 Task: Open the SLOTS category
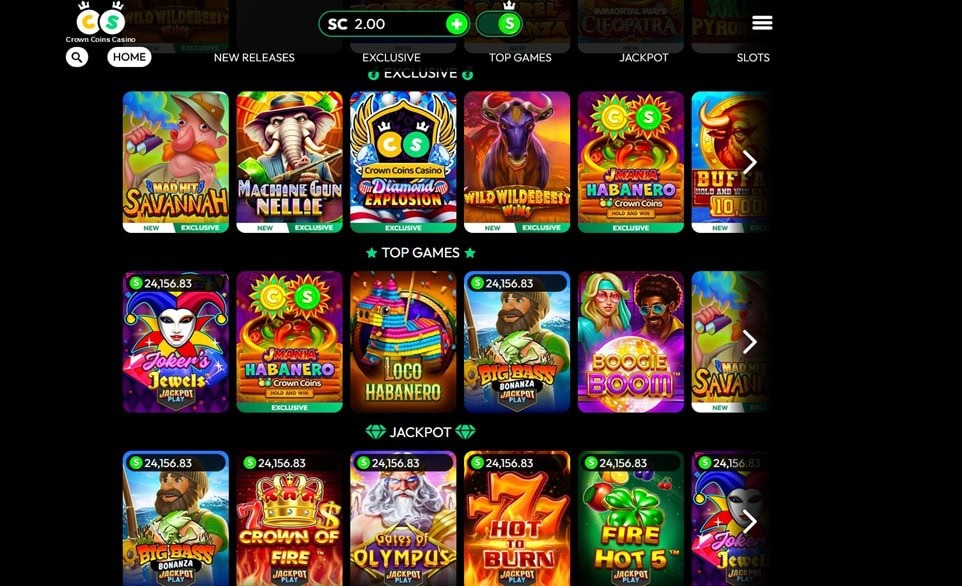click(753, 58)
